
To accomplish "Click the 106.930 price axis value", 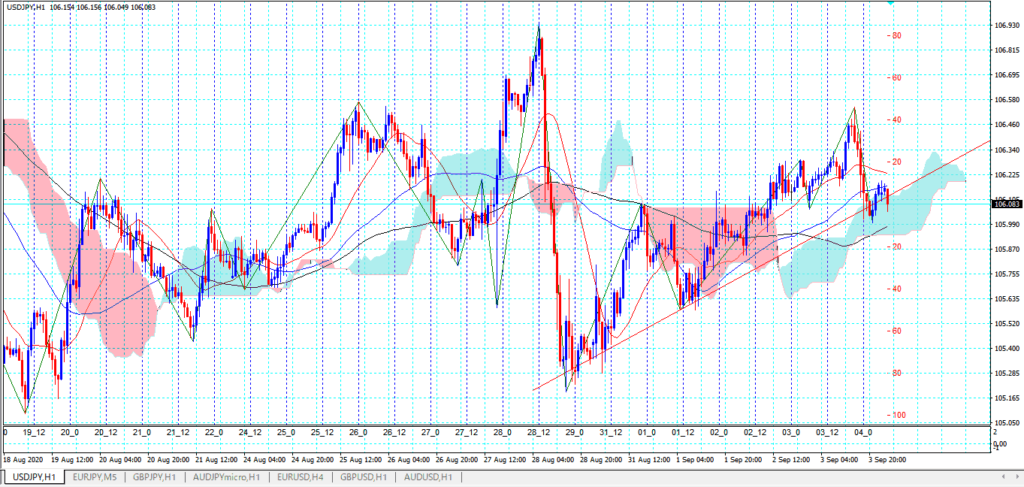I will pyautogui.click(x=1006, y=25).
